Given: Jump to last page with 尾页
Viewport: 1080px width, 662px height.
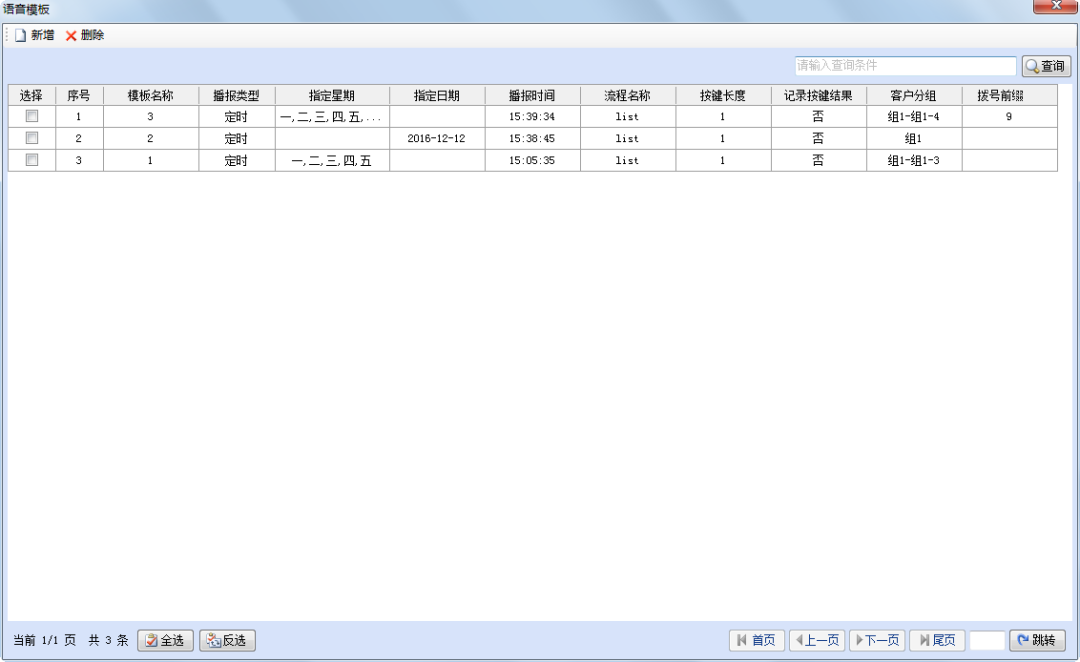Looking at the screenshot, I should pyautogui.click(x=936, y=640).
